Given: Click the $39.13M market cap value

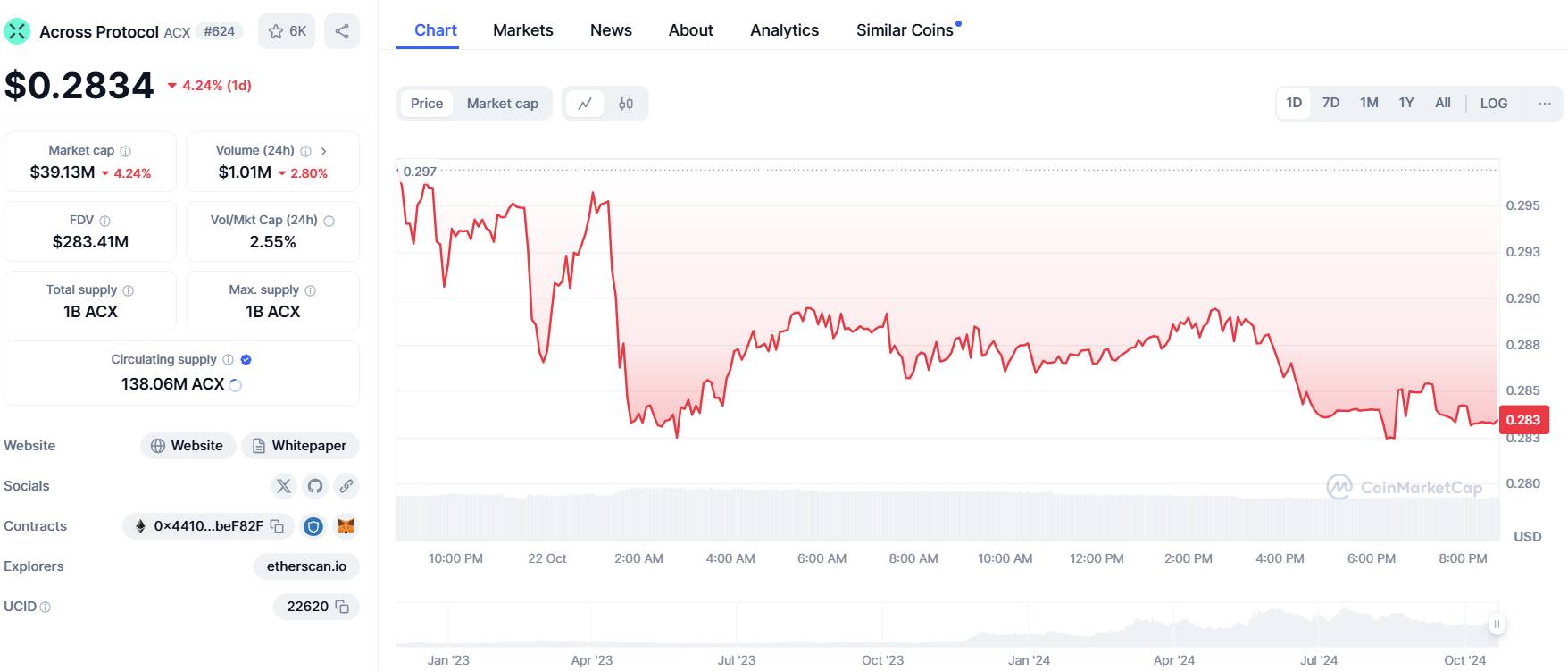Looking at the screenshot, I should point(63,172).
